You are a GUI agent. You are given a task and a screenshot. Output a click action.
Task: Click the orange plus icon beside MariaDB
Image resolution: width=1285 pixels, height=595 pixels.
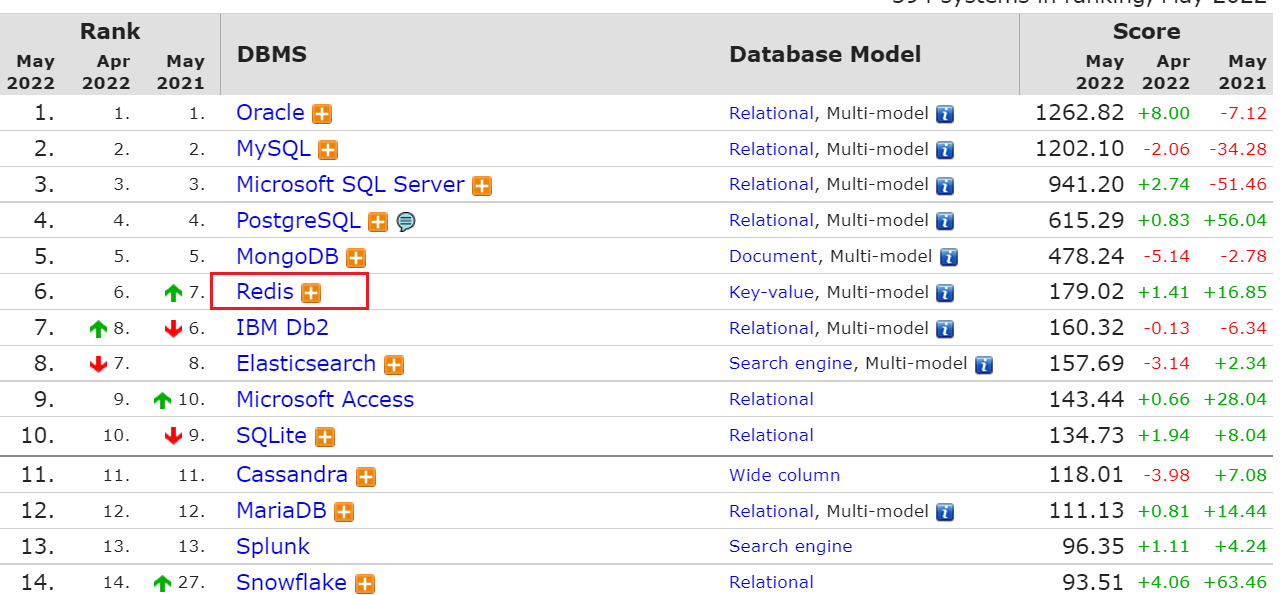pyautogui.click(x=344, y=512)
